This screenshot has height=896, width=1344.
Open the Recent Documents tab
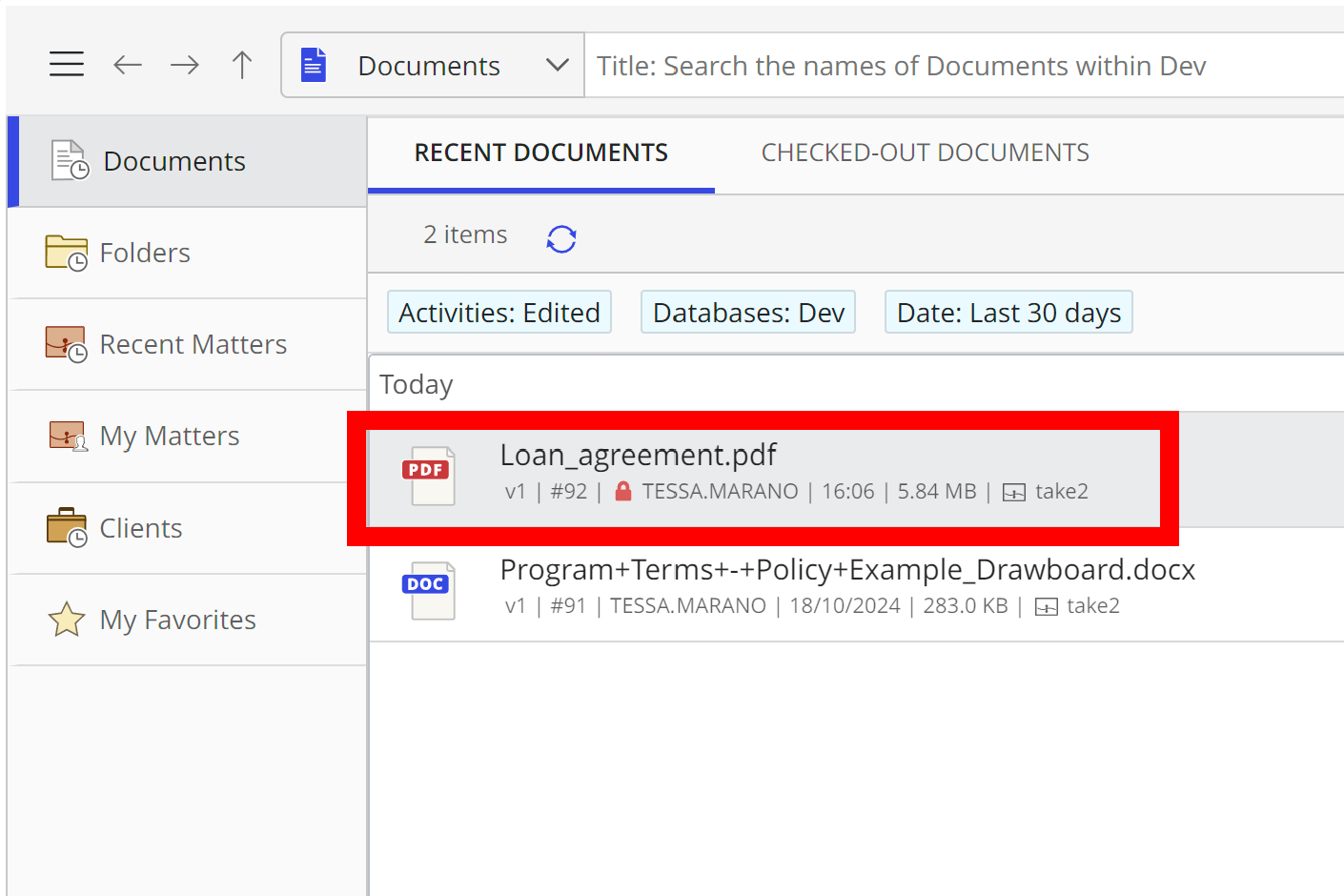pos(540,152)
